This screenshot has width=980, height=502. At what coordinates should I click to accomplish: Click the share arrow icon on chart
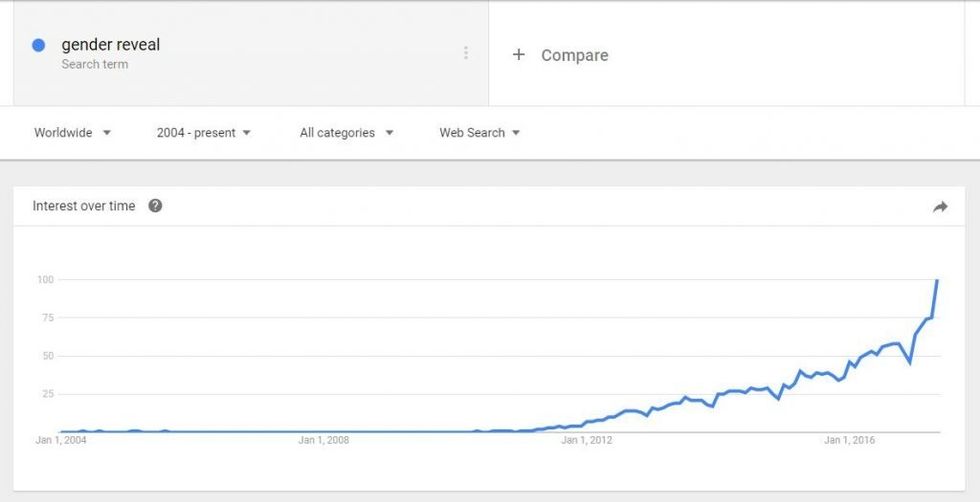tap(940, 207)
